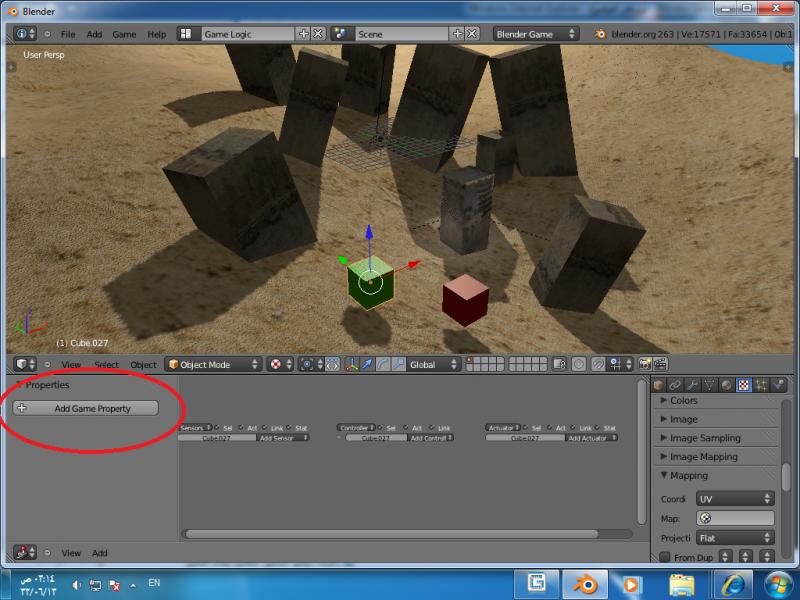This screenshot has width=800, height=600.
Task: Open the Material properties tab icon
Action: (726, 385)
